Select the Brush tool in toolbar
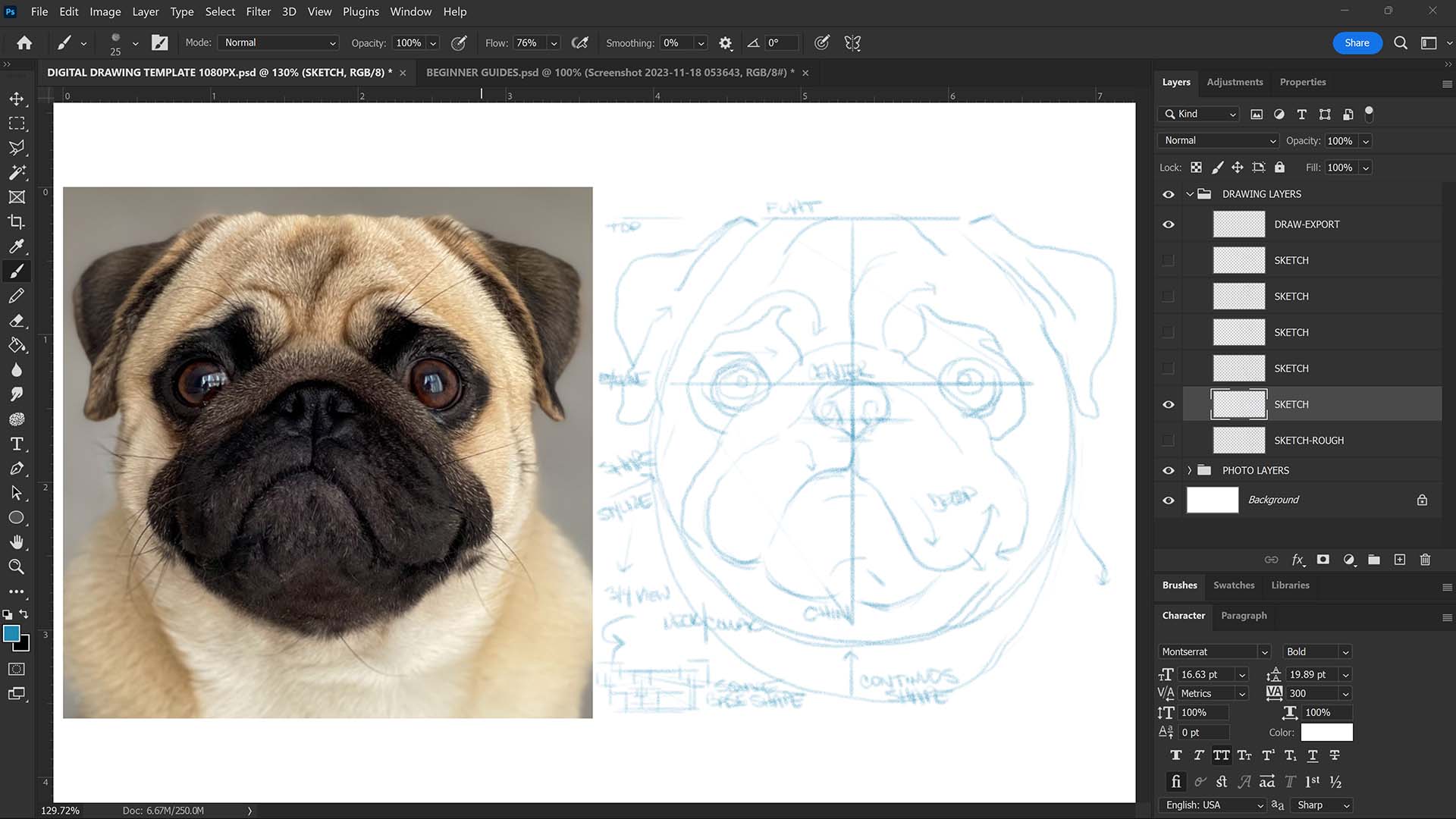 tap(17, 271)
